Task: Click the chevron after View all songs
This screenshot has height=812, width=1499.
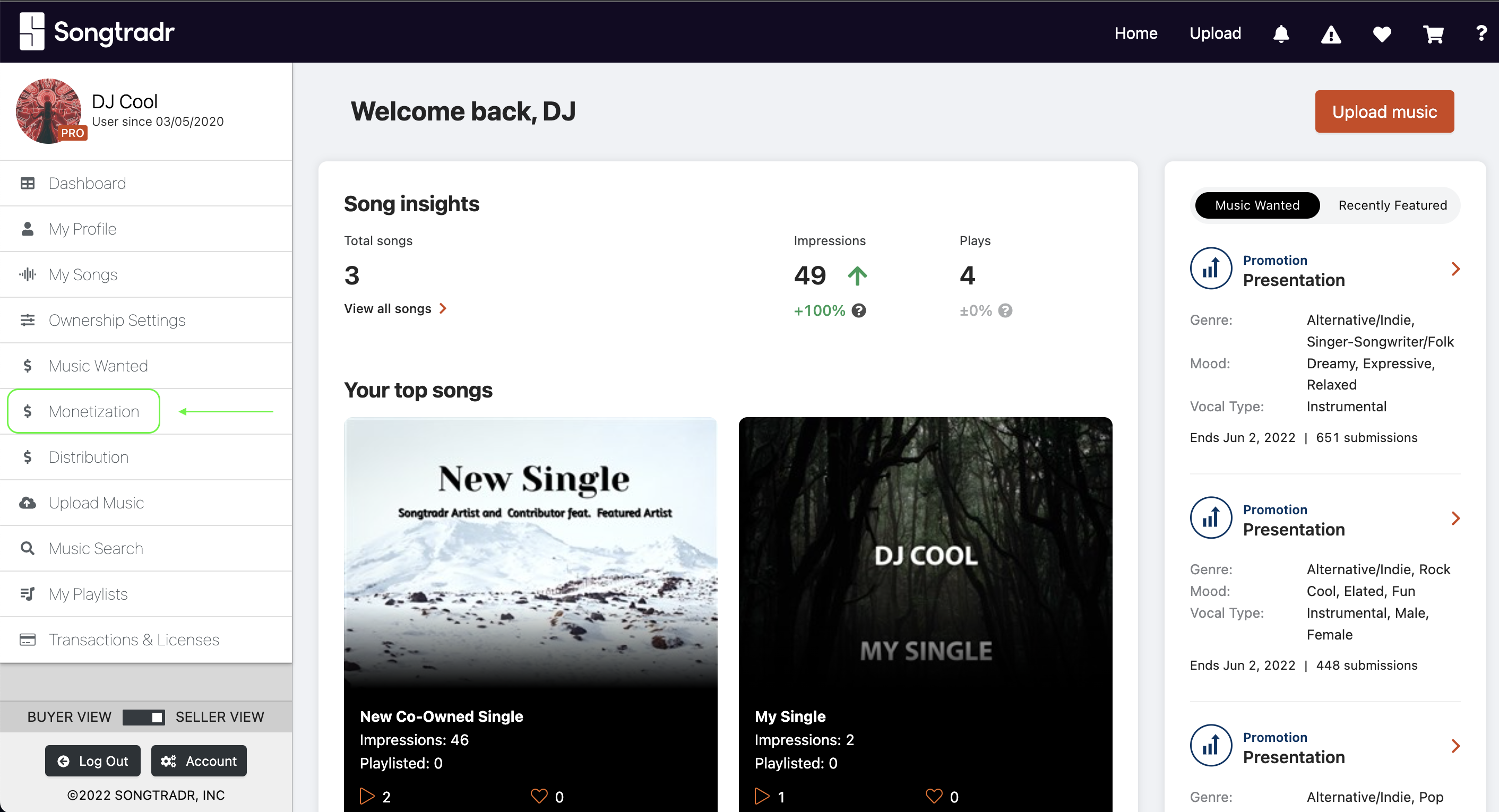Action: 443,308
